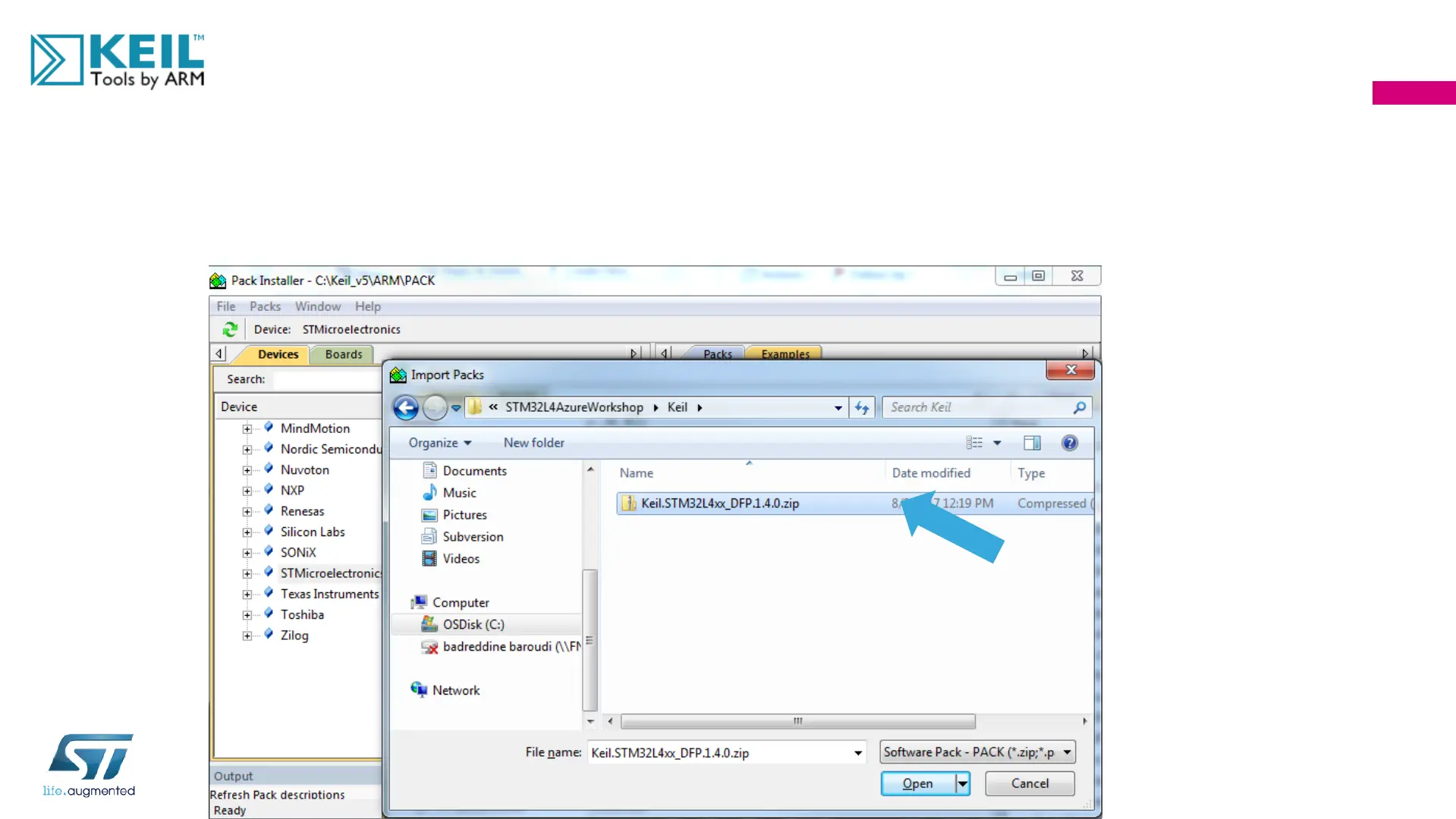Open the File name dropdown arrow
Image resolution: width=1456 pixels, height=819 pixels.
pos(857,753)
